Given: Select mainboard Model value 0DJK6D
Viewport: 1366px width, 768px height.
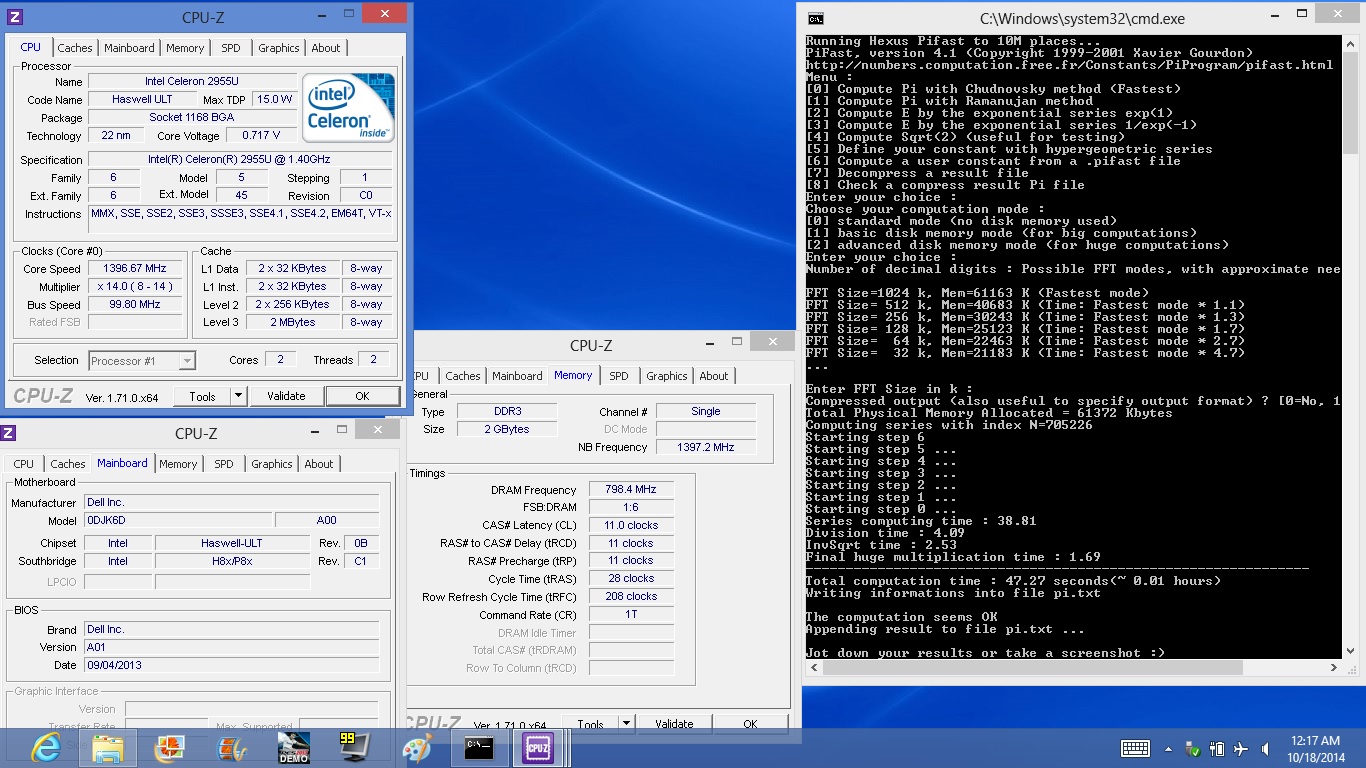Looking at the screenshot, I should click(x=178, y=520).
